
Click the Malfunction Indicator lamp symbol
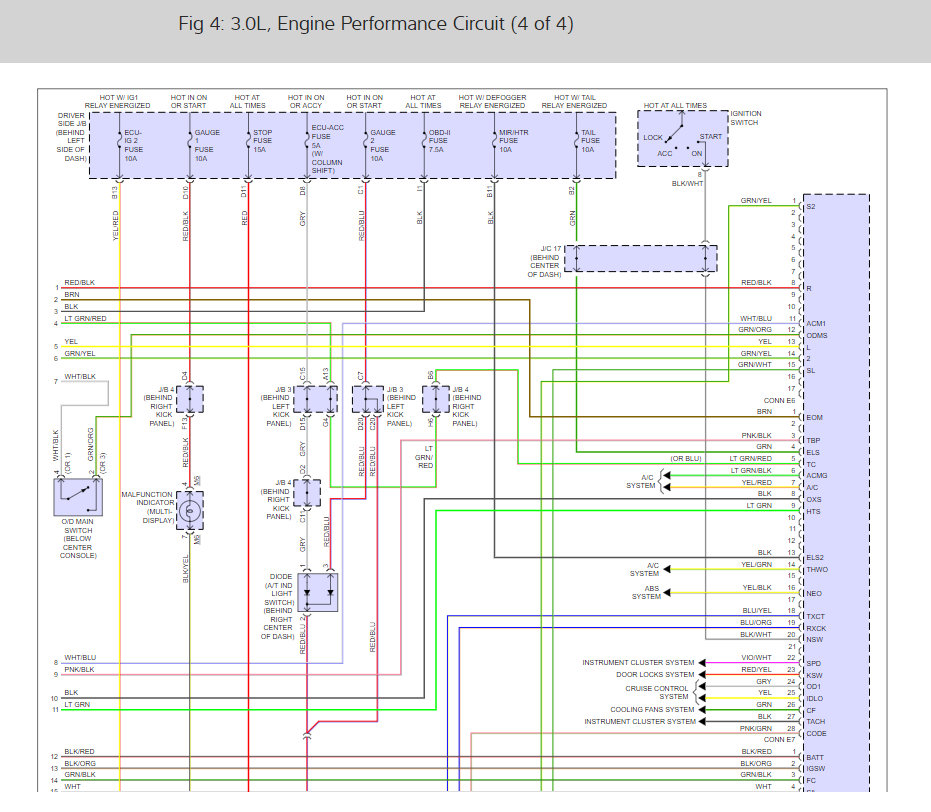(190, 510)
